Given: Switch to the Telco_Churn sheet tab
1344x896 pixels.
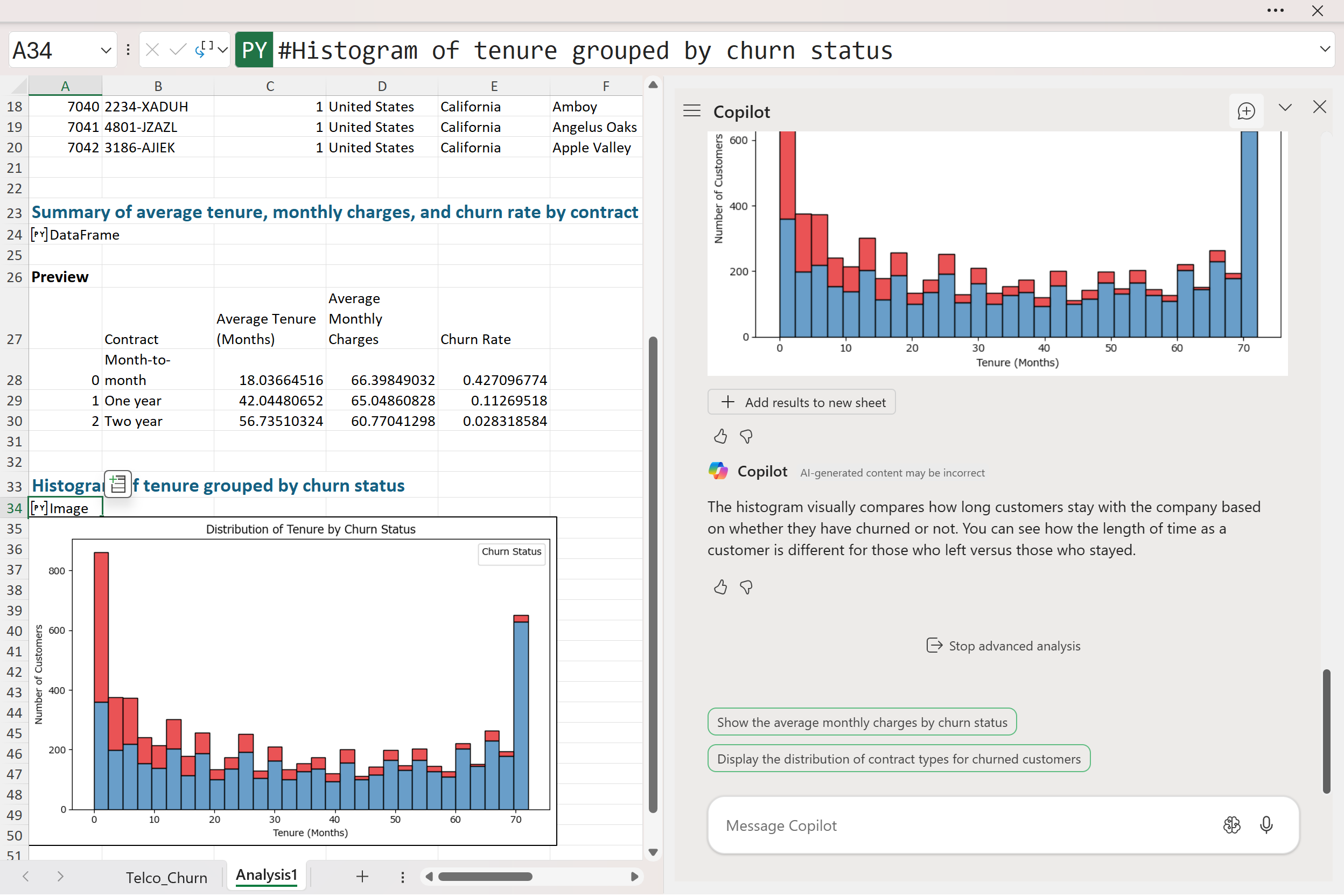Looking at the screenshot, I should pyautogui.click(x=166, y=877).
